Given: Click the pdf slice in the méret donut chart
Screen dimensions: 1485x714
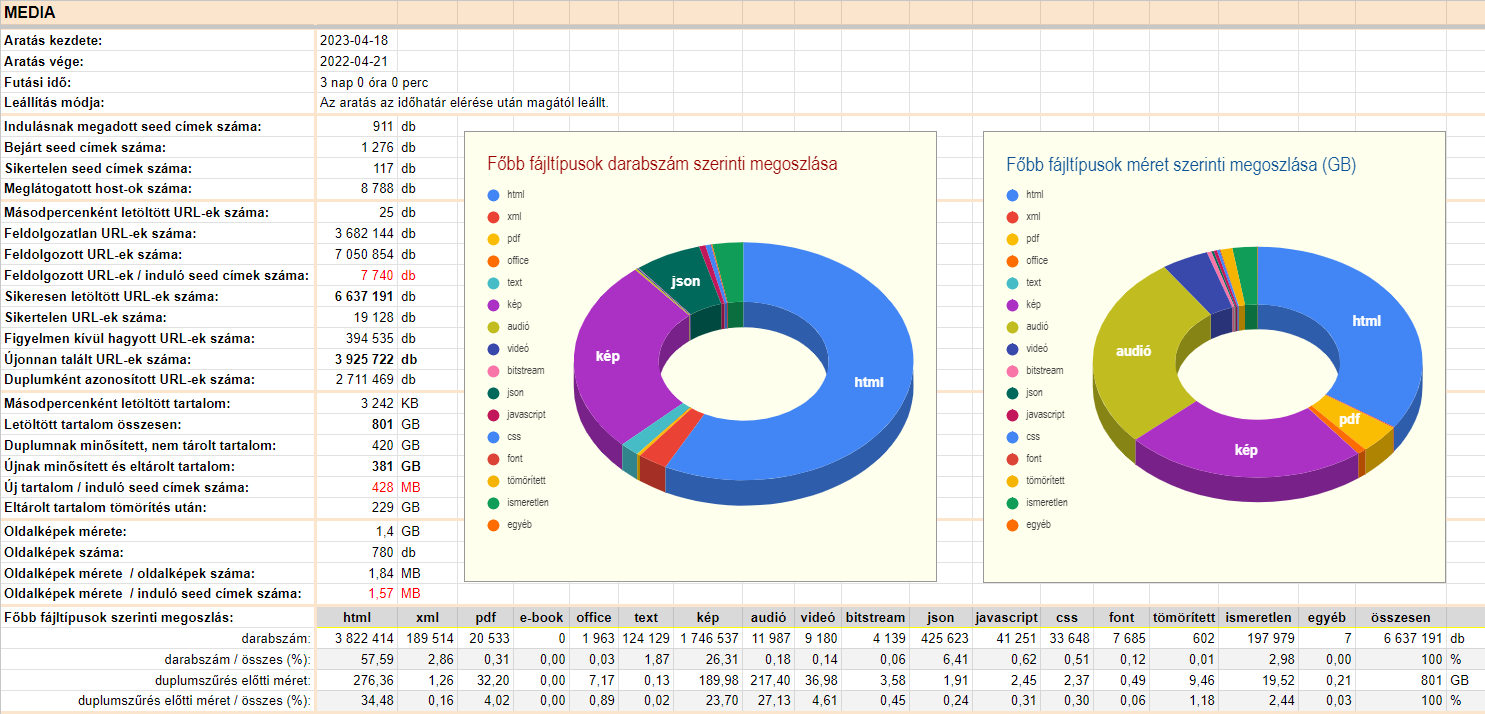Looking at the screenshot, I should (x=1349, y=419).
